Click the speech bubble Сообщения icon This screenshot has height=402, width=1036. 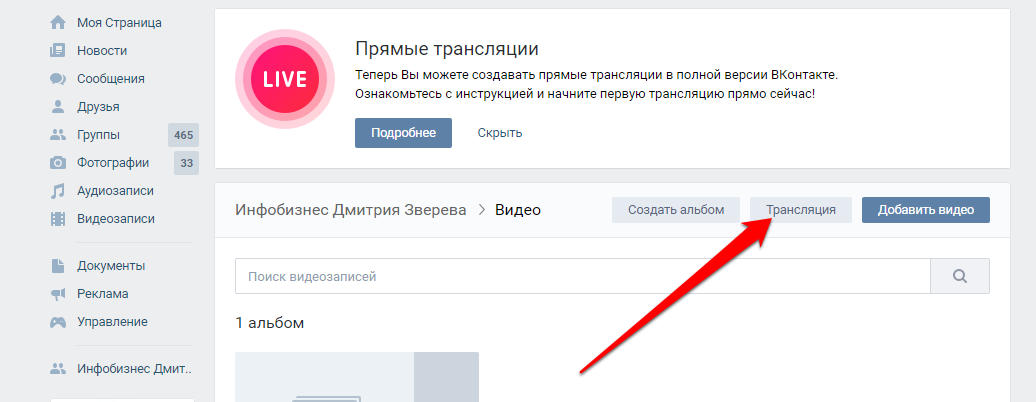click(x=58, y=78)
